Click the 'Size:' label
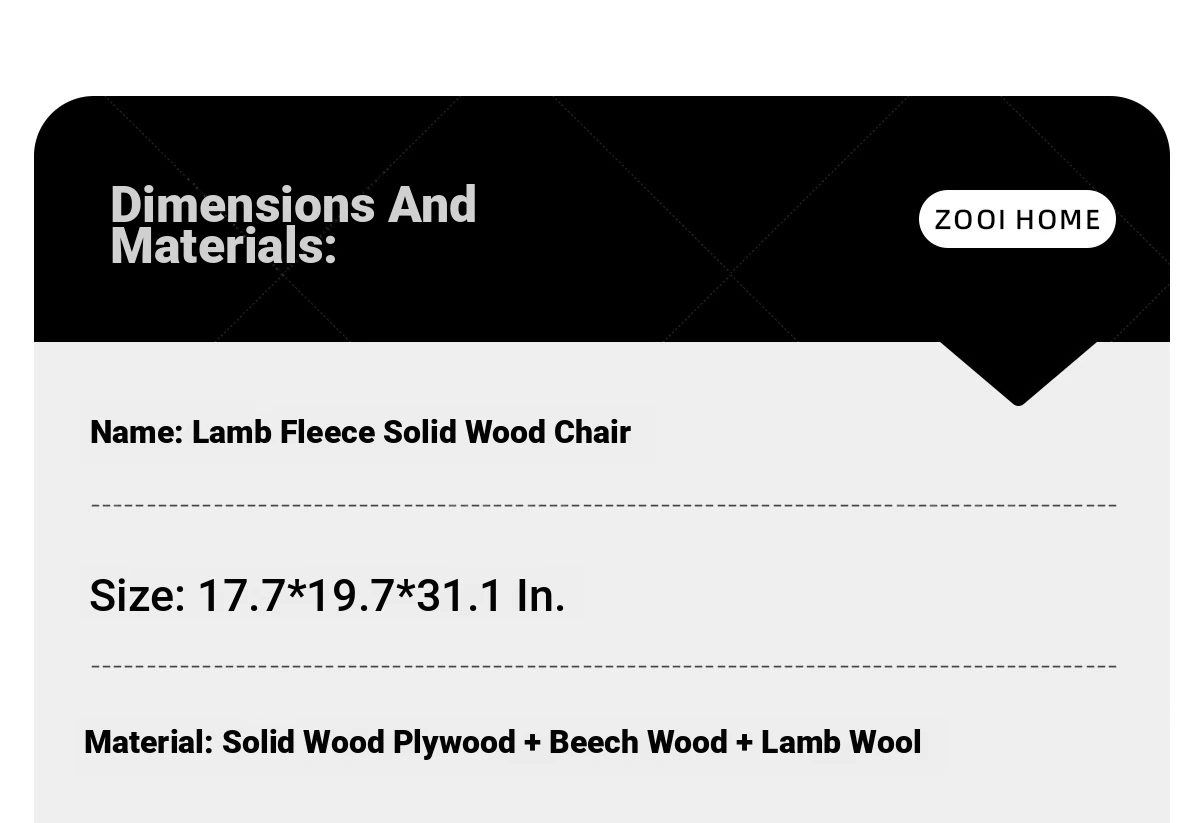The image size is (1200, 823). 138,595
